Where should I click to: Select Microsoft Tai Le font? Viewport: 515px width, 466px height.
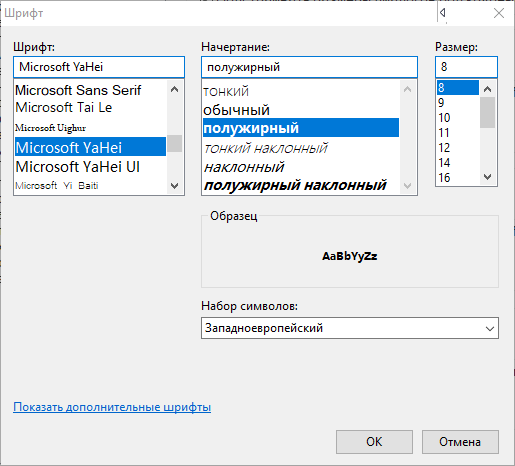pos(90,108)
